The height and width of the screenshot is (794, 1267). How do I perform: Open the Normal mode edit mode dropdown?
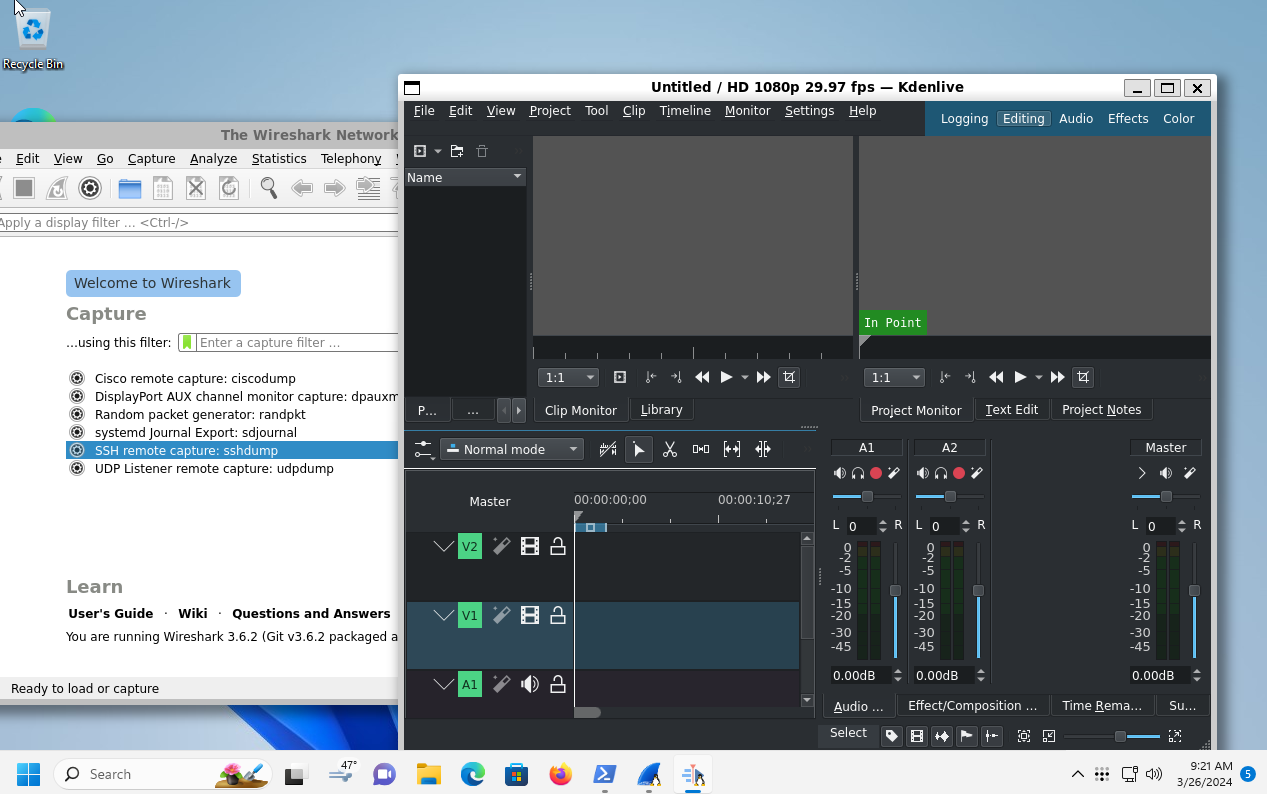click(512, 450)
